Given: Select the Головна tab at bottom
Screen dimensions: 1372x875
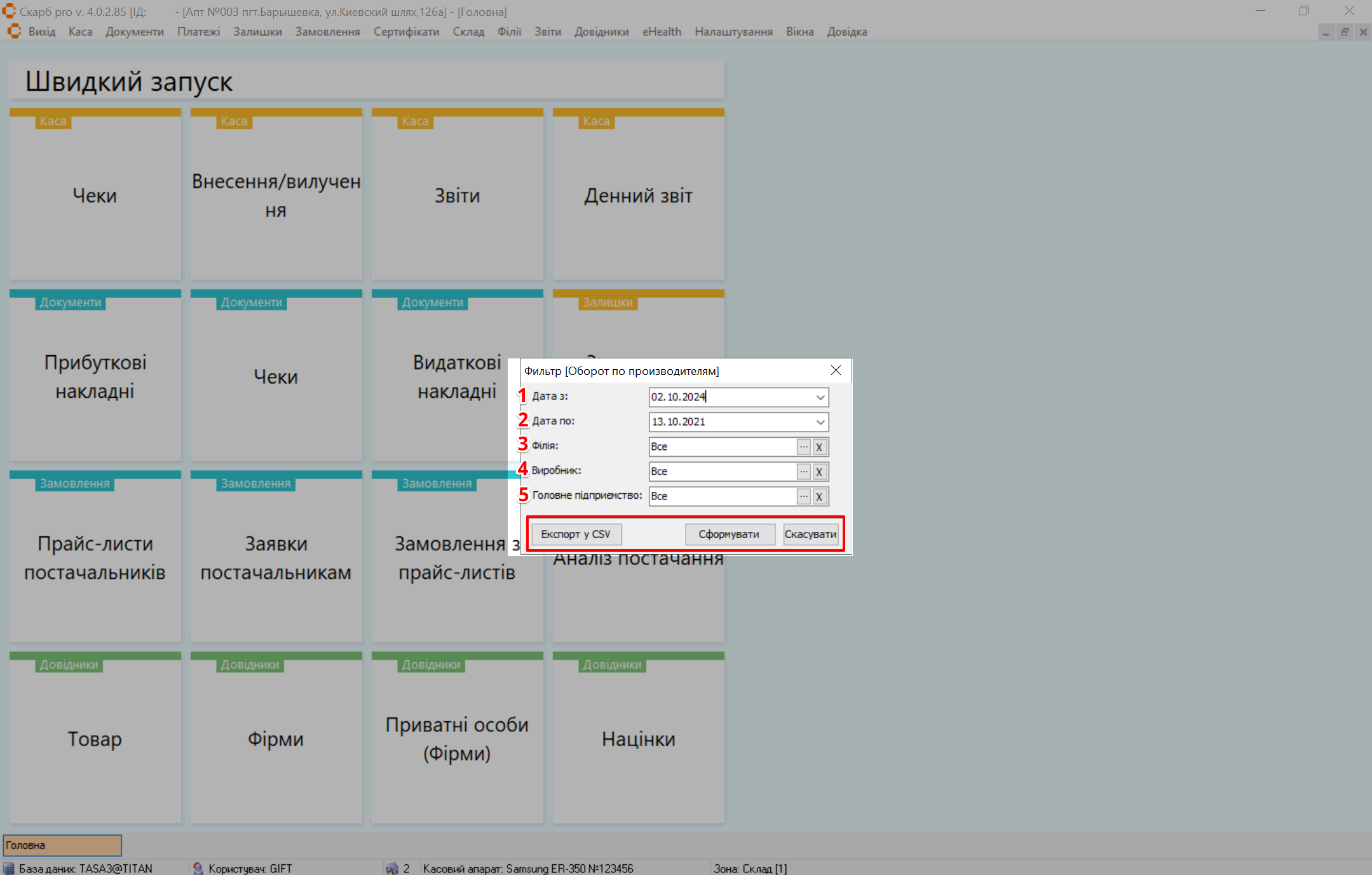Looking at the screenshot, I should [62, 845].
